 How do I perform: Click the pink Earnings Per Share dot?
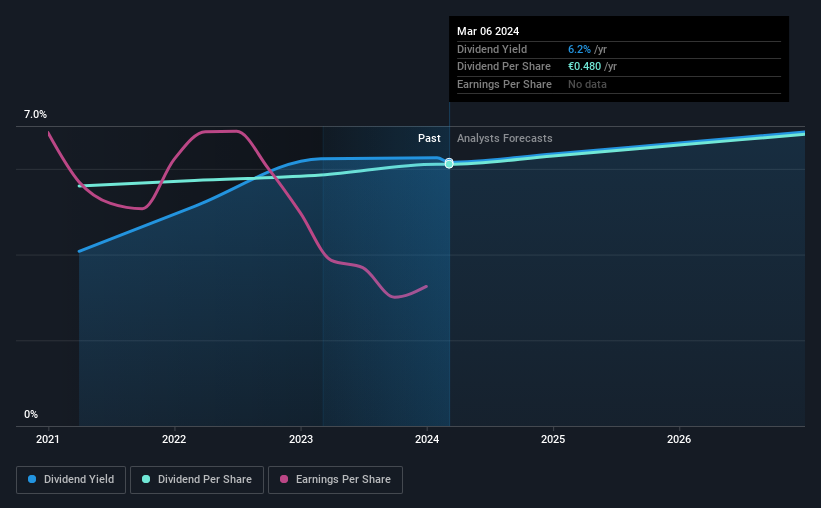coord(284,479)
